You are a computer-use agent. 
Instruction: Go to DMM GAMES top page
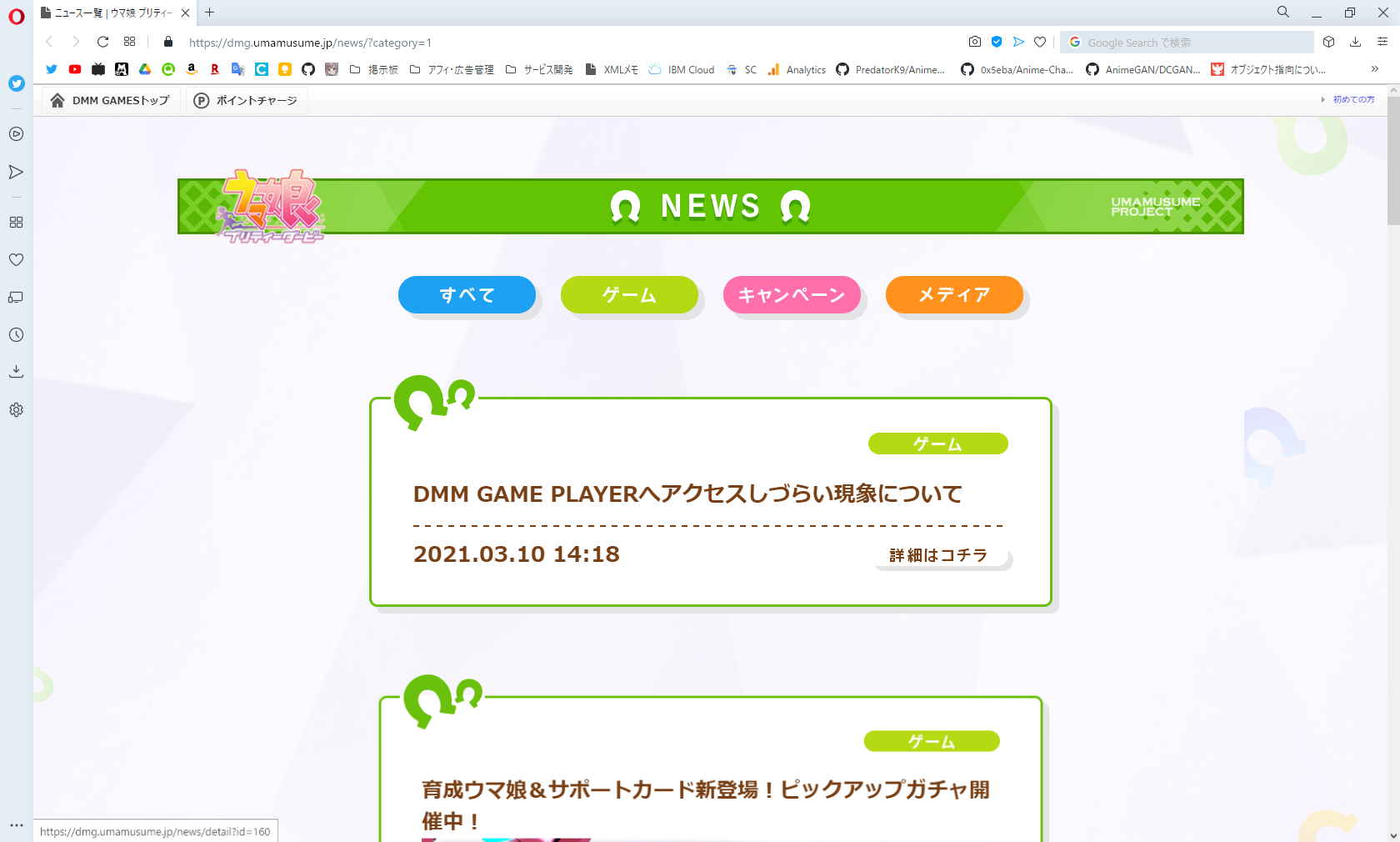[x=111, y=100]
